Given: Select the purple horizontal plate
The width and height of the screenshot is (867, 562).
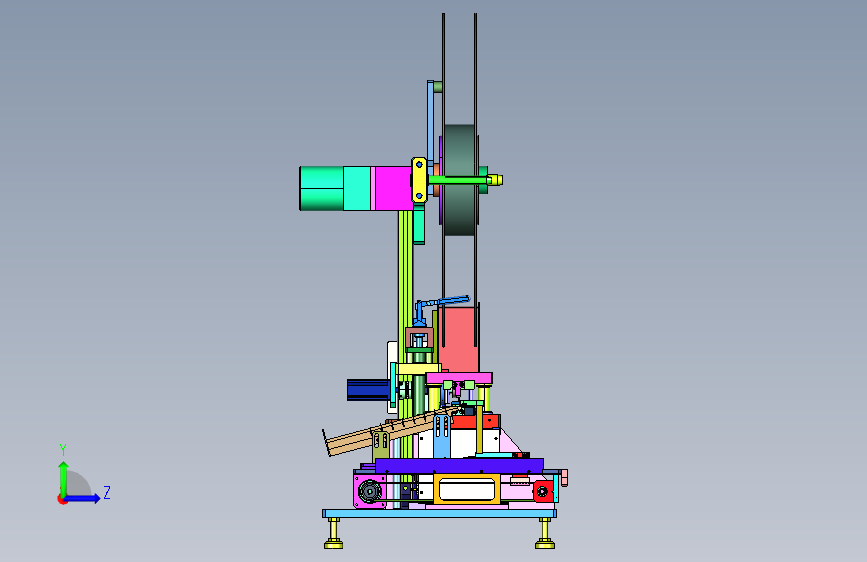Looking at the screenshot, I should click(459, 466).
